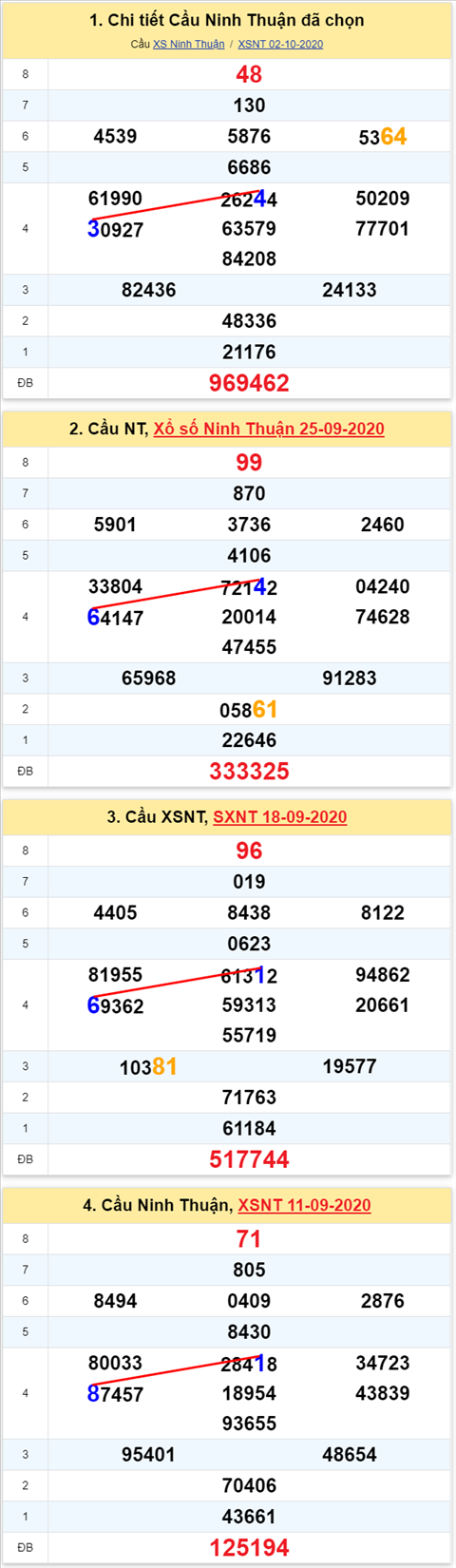Click number 5364 with orange digits

tap(383, 137)
